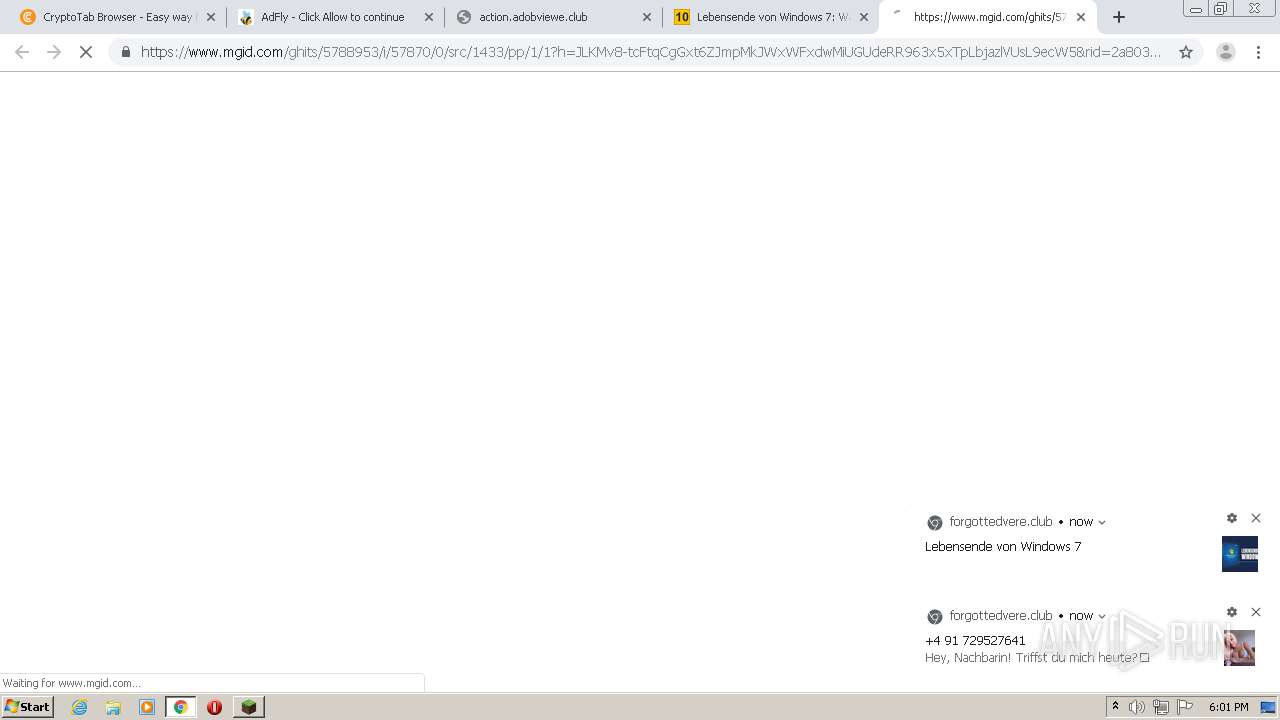Open the volume speaker tray icon
Screen dimensions: 1280x720
(x=1137, y=707)
